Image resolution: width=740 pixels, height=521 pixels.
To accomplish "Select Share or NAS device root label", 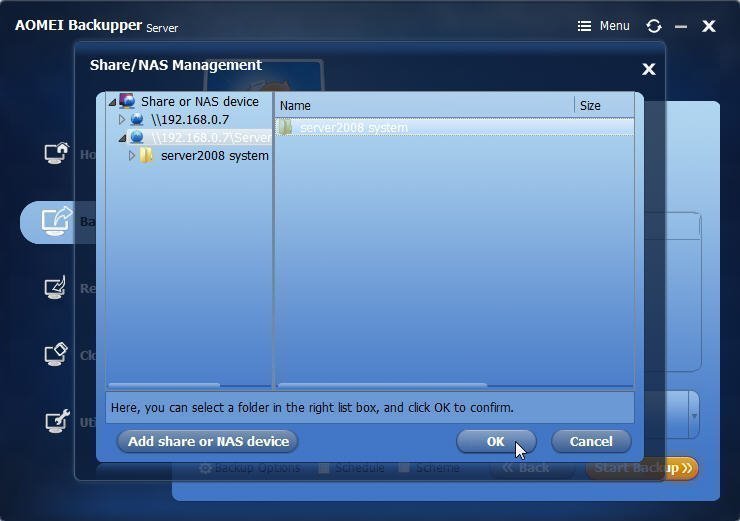I will [200, 101].
